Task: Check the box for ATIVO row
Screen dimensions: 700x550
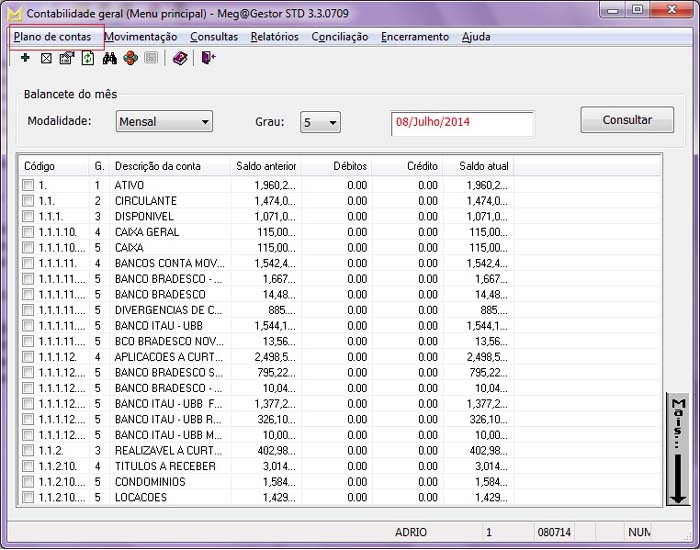Action: 28,185
